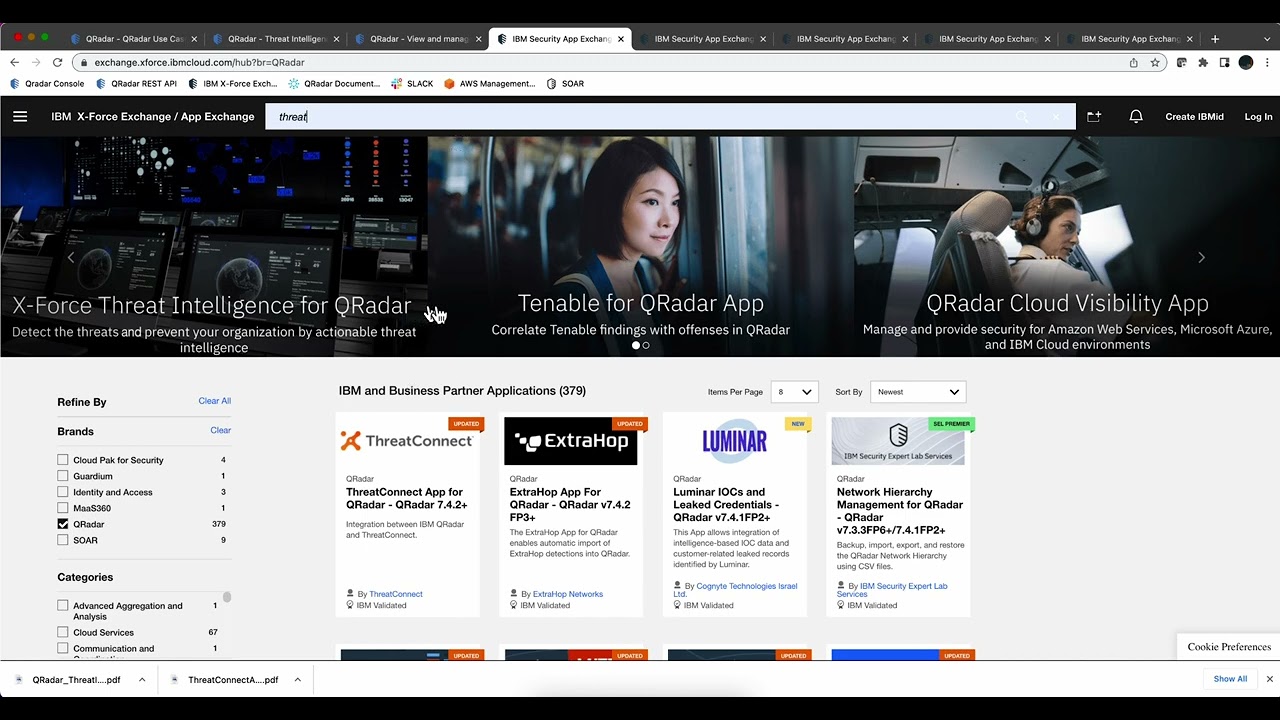Viewport: 1280px width, 720px height.
Task: Open QRadar REST API bookmark
Action: point(137,84)
